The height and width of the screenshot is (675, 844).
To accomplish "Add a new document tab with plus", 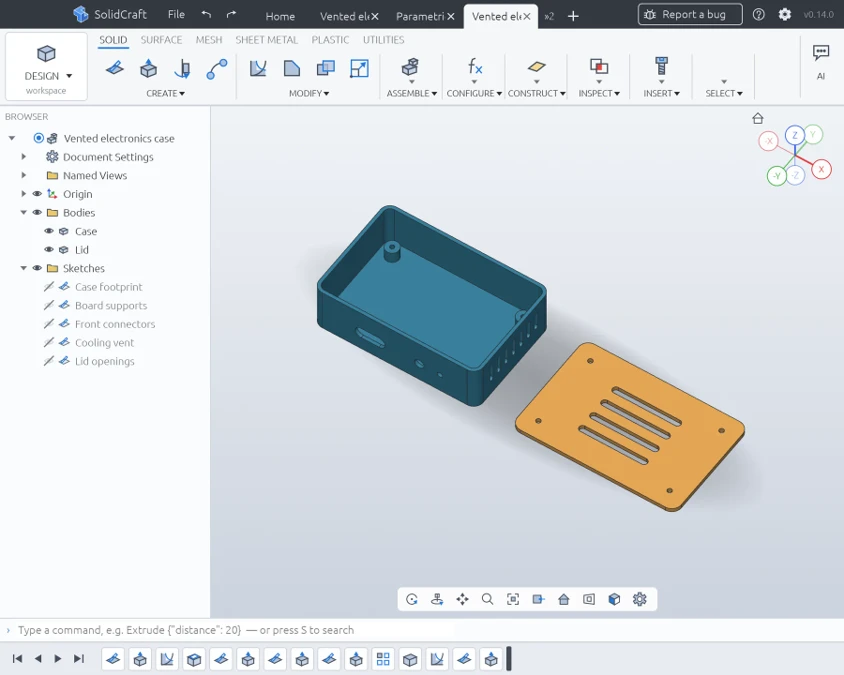I will (x=573, y=16).
